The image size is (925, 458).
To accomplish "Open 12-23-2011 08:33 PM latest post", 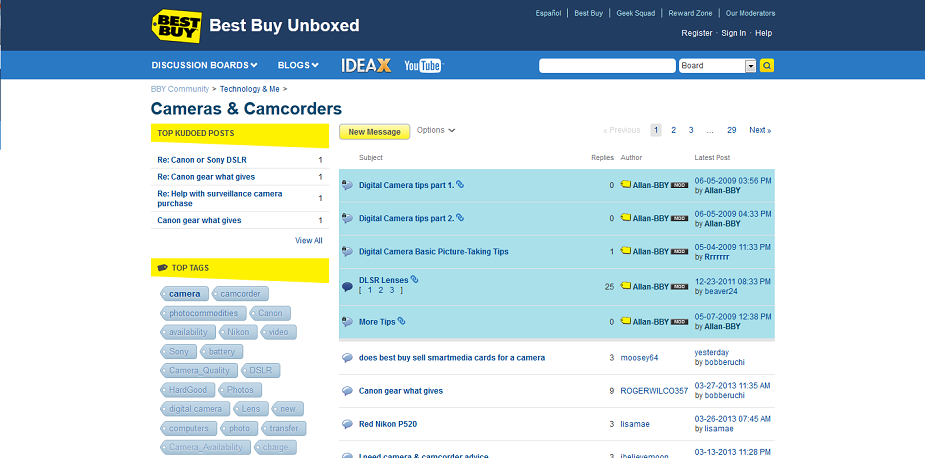I will click(733, 282).
